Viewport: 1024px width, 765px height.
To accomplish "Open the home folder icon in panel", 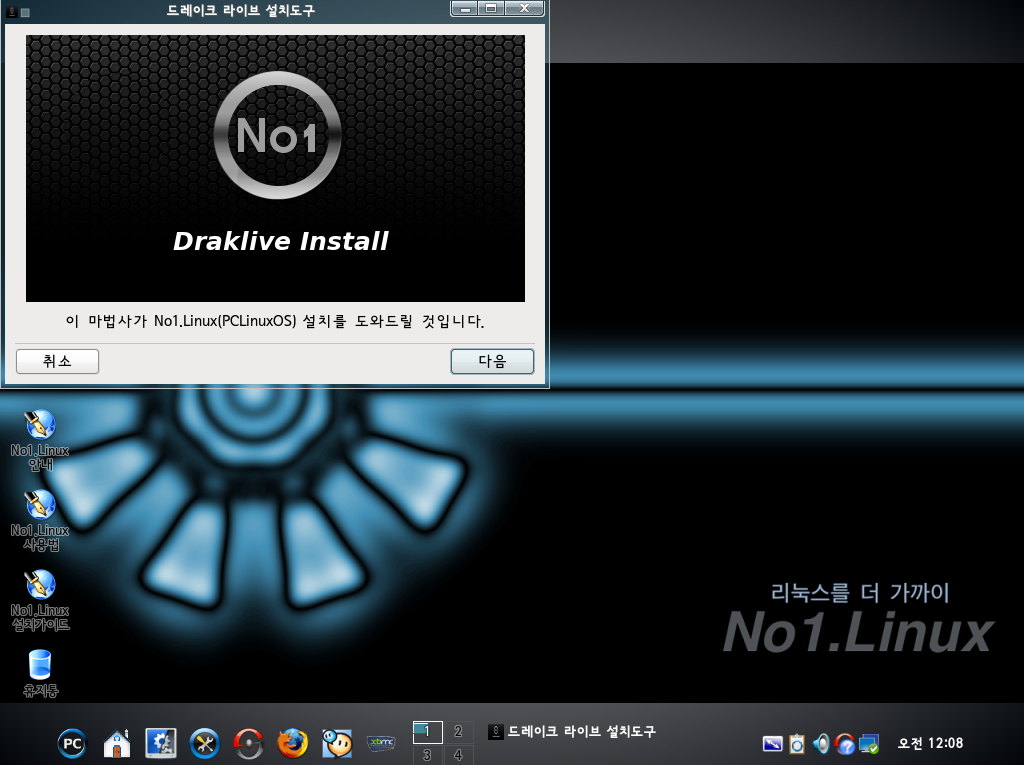I will 117,743.
